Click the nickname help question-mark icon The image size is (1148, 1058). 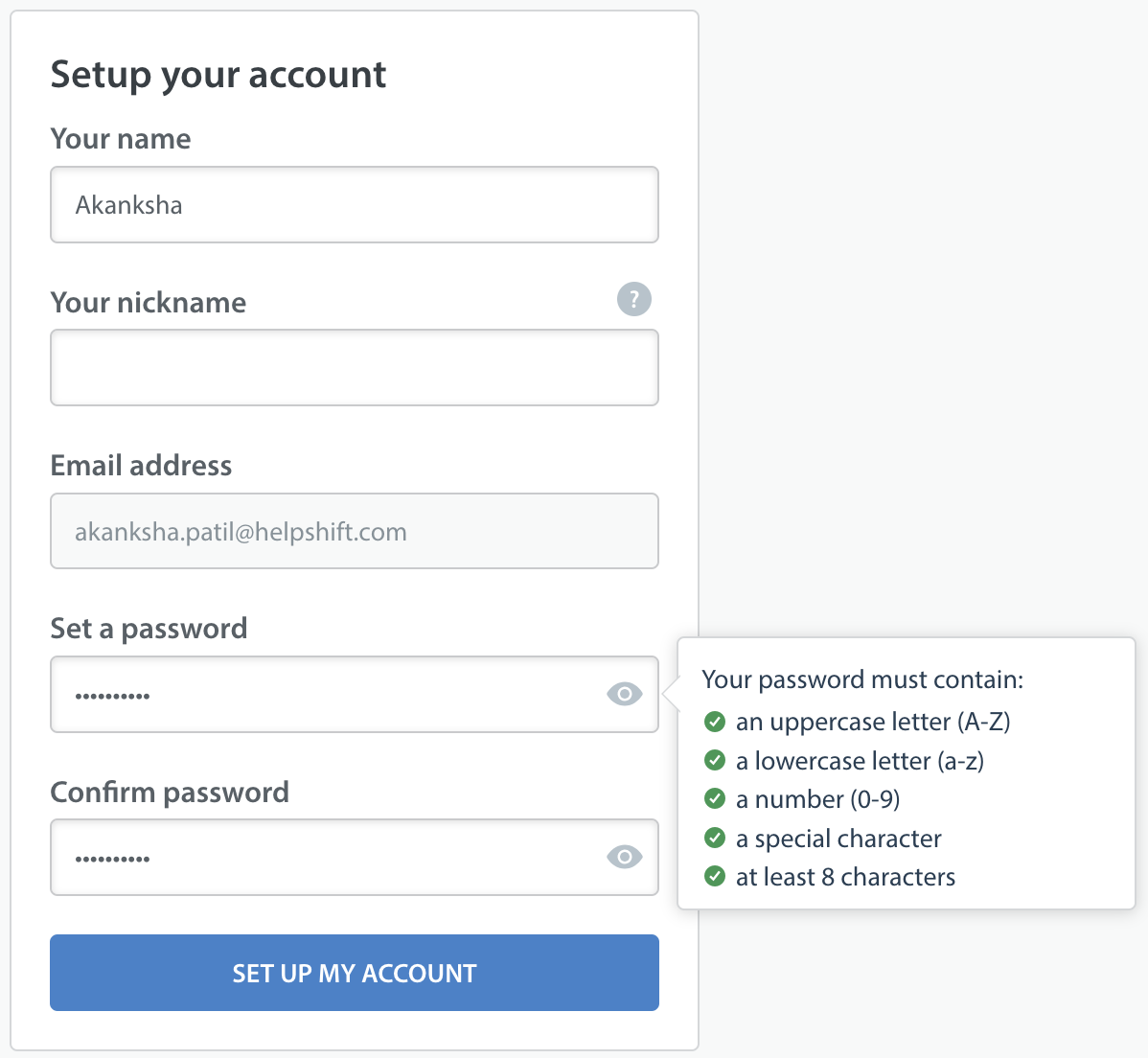(x=634, y=299)
